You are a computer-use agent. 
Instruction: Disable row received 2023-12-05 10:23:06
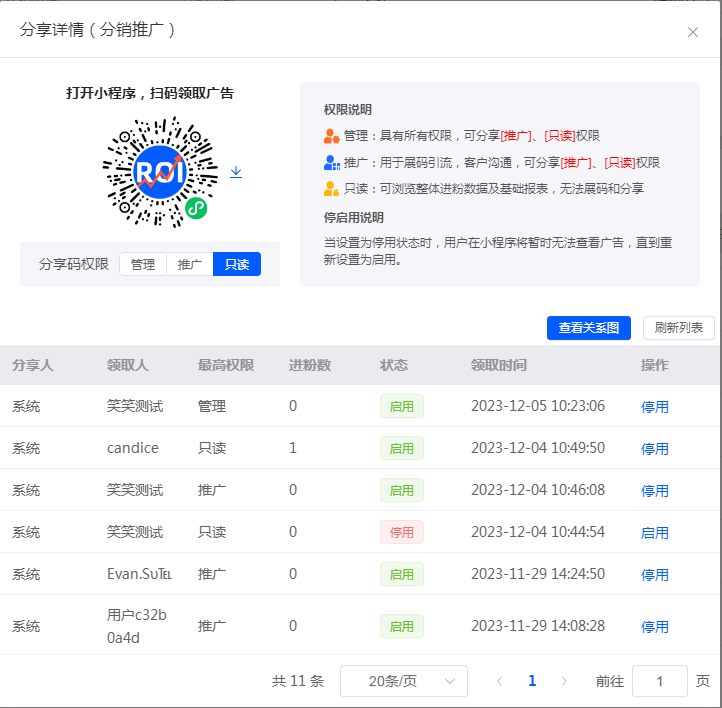pyautogui.click(x=654, y=406)
